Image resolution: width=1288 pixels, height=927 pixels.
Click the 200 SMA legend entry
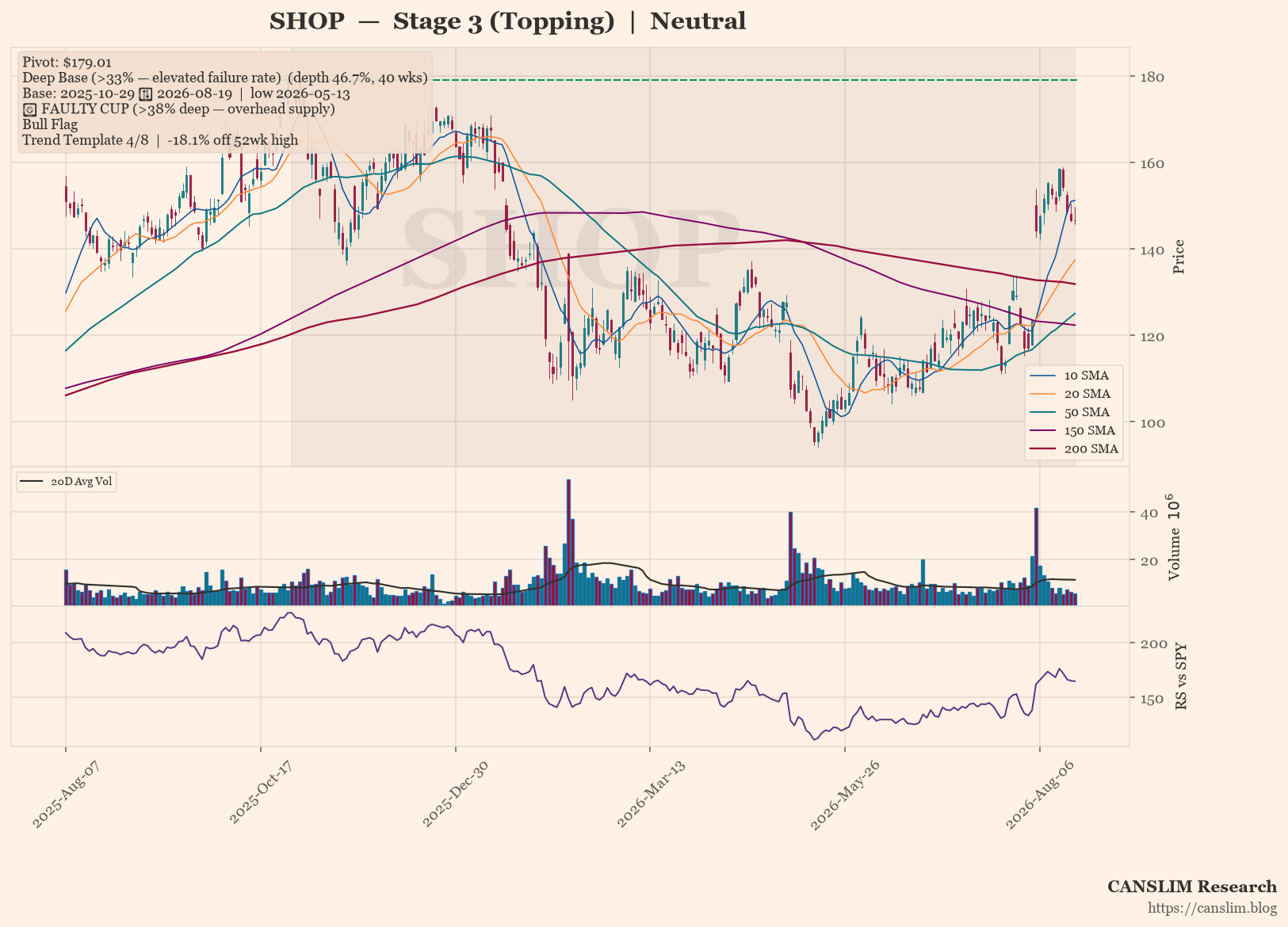coord(1074,448)
